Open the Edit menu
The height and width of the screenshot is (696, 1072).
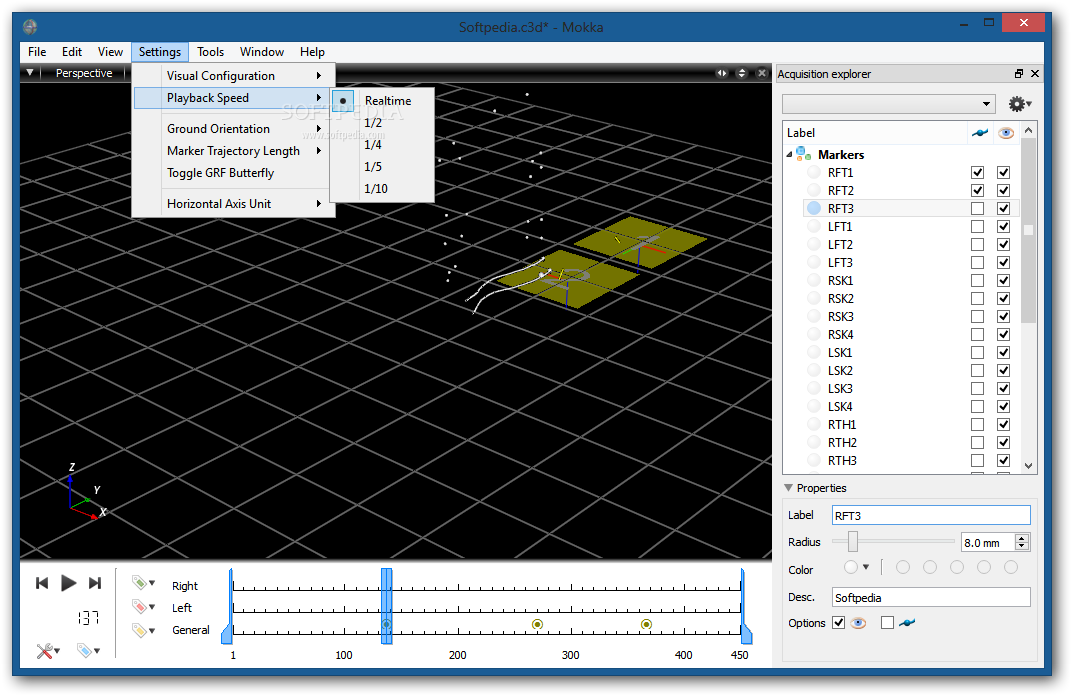(72, 52)
